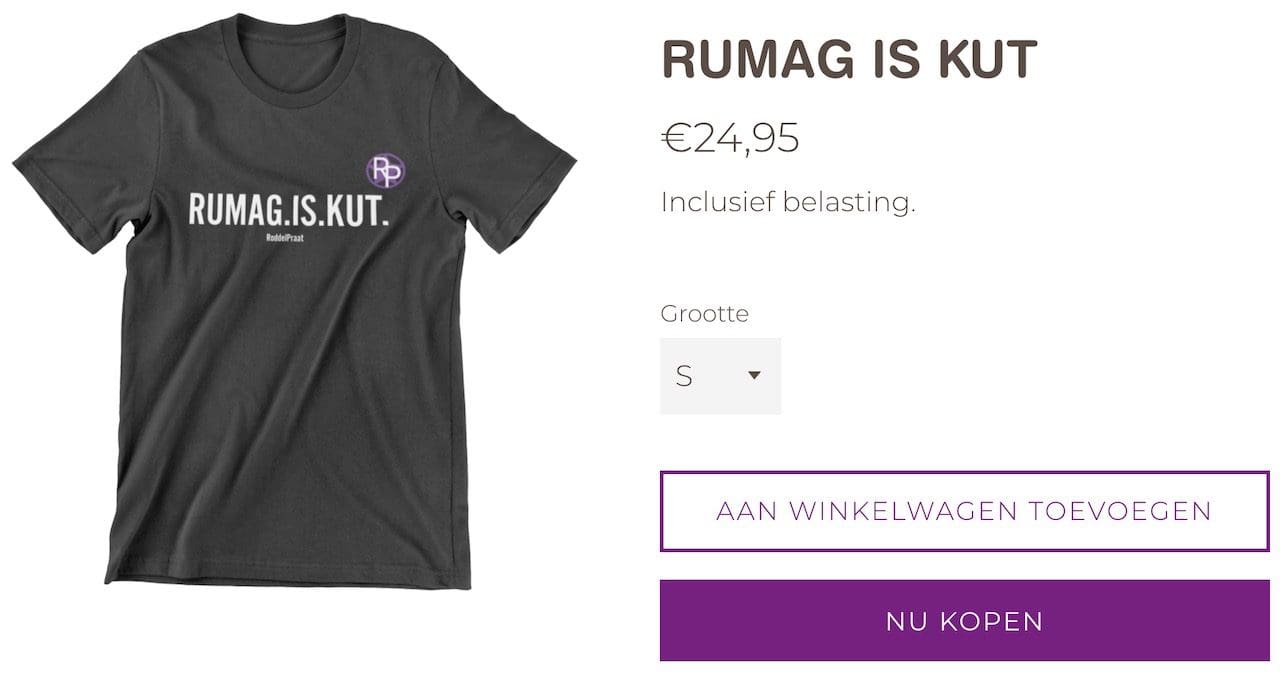This screenshot has width=1280, height=675.
Task: Add item via Aan winkelwagen toevoegen
Action: (x=964, y=511)
